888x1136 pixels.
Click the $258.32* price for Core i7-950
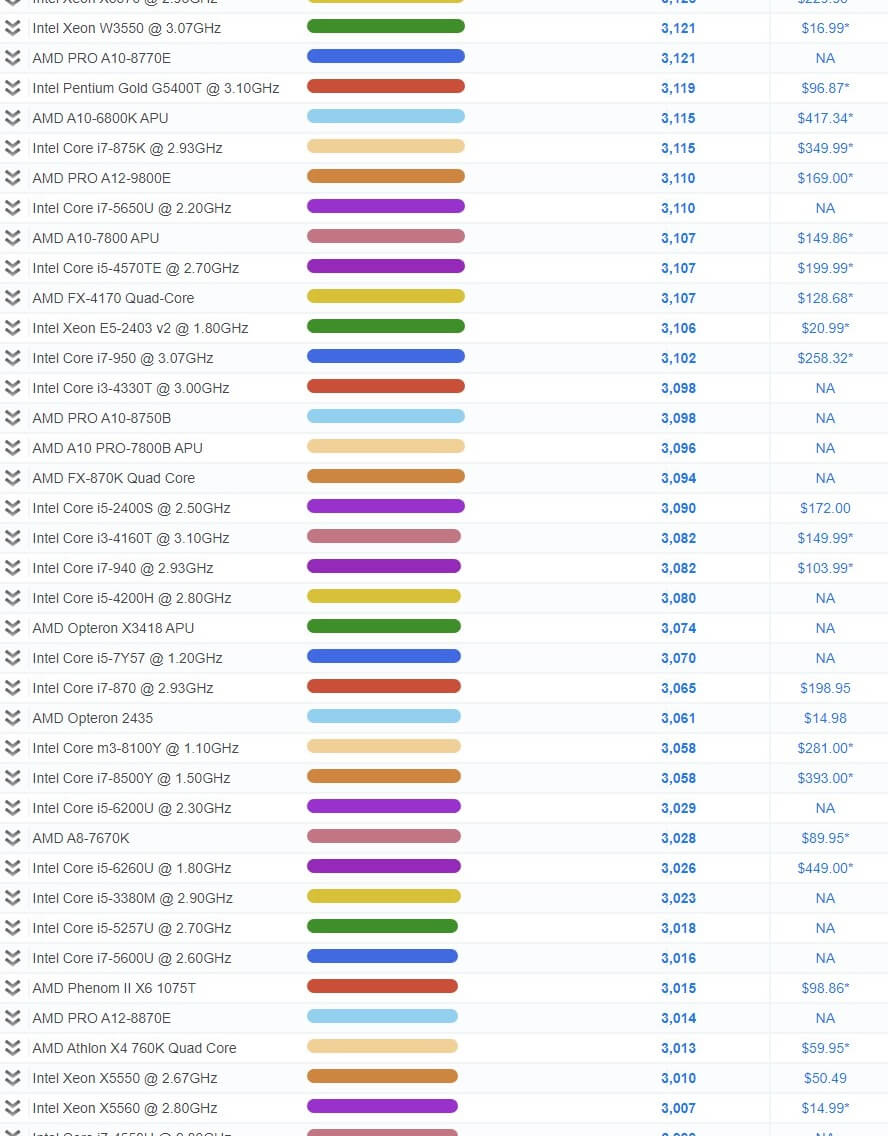825,358
